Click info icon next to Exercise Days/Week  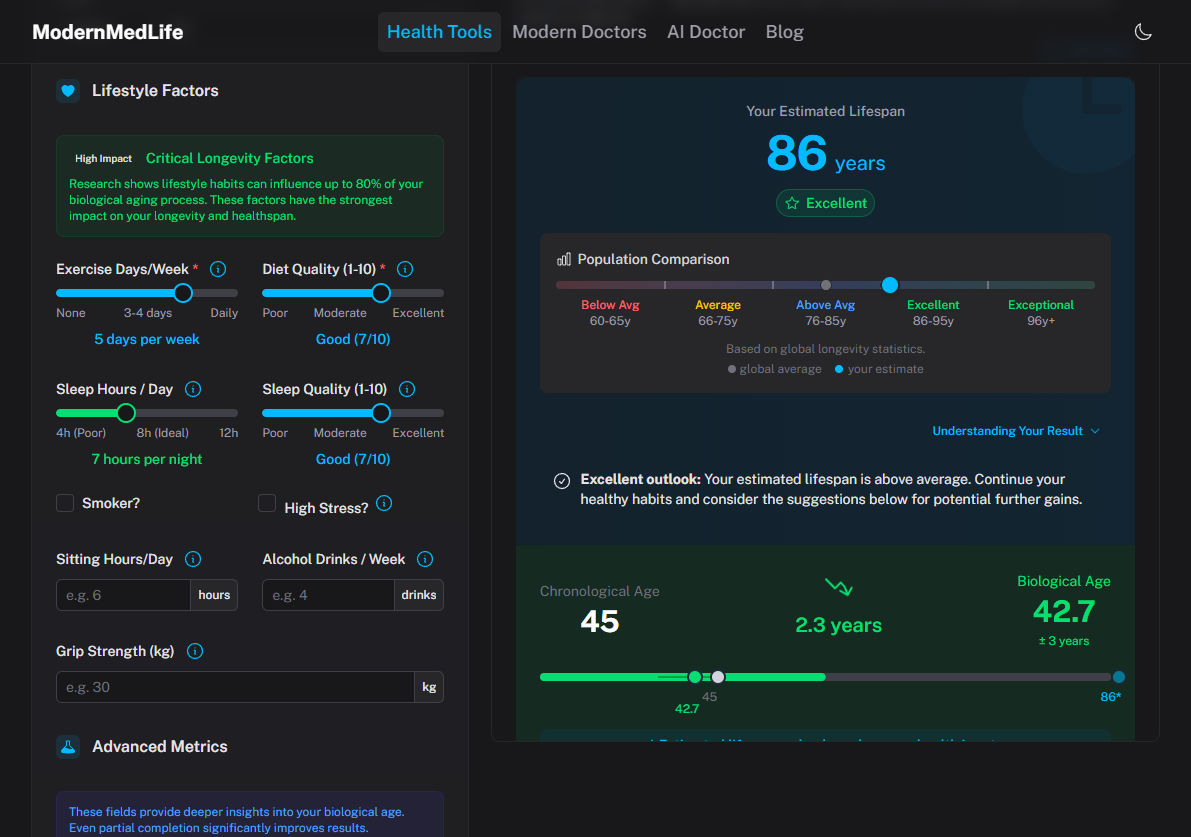pyautogui.click(x=218, y=269)
